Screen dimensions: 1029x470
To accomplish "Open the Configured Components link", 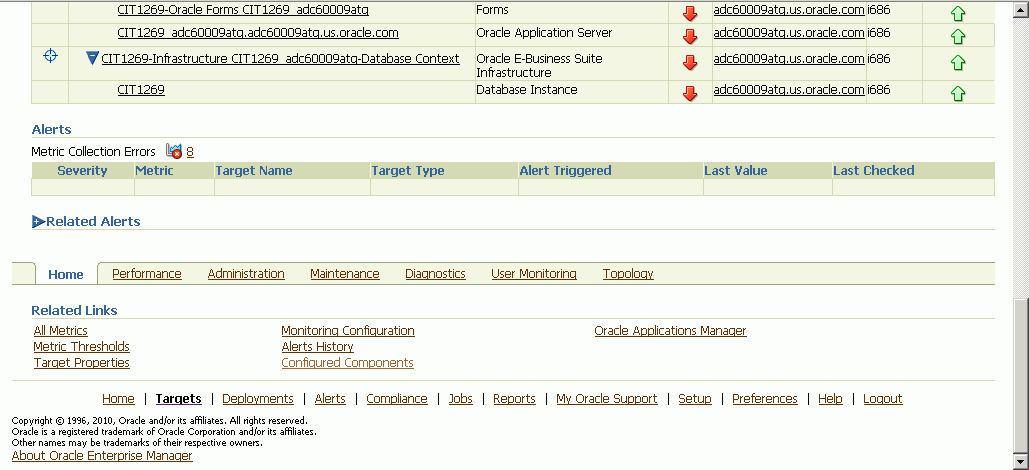I will 347,362.
